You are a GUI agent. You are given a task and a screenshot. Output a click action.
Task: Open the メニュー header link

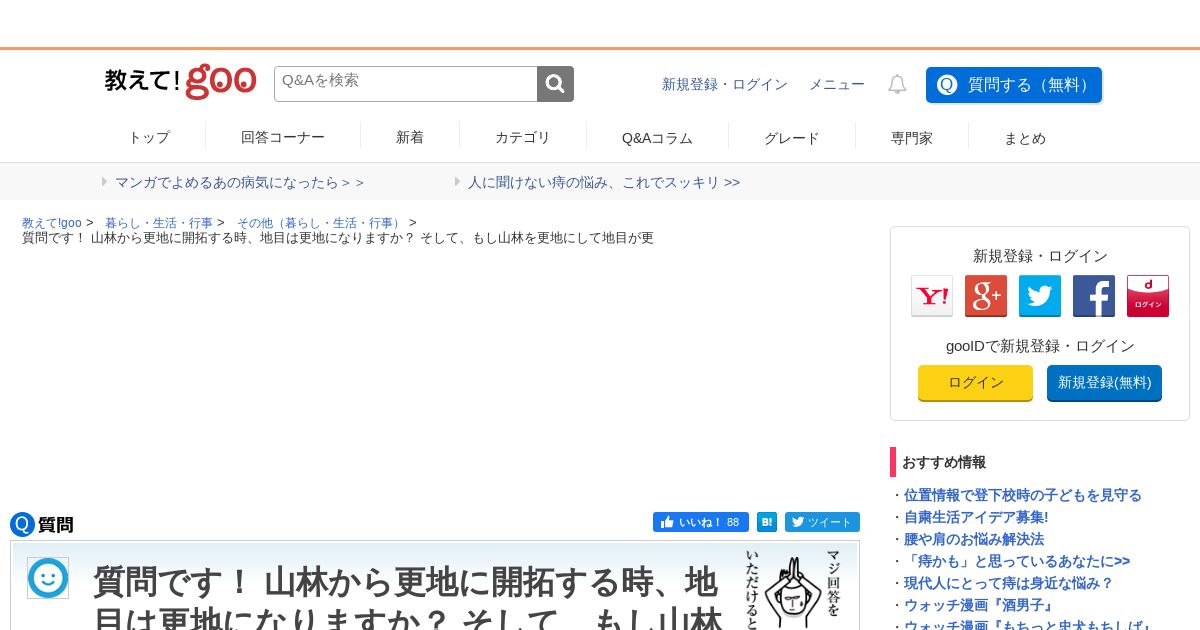(837, 85)
